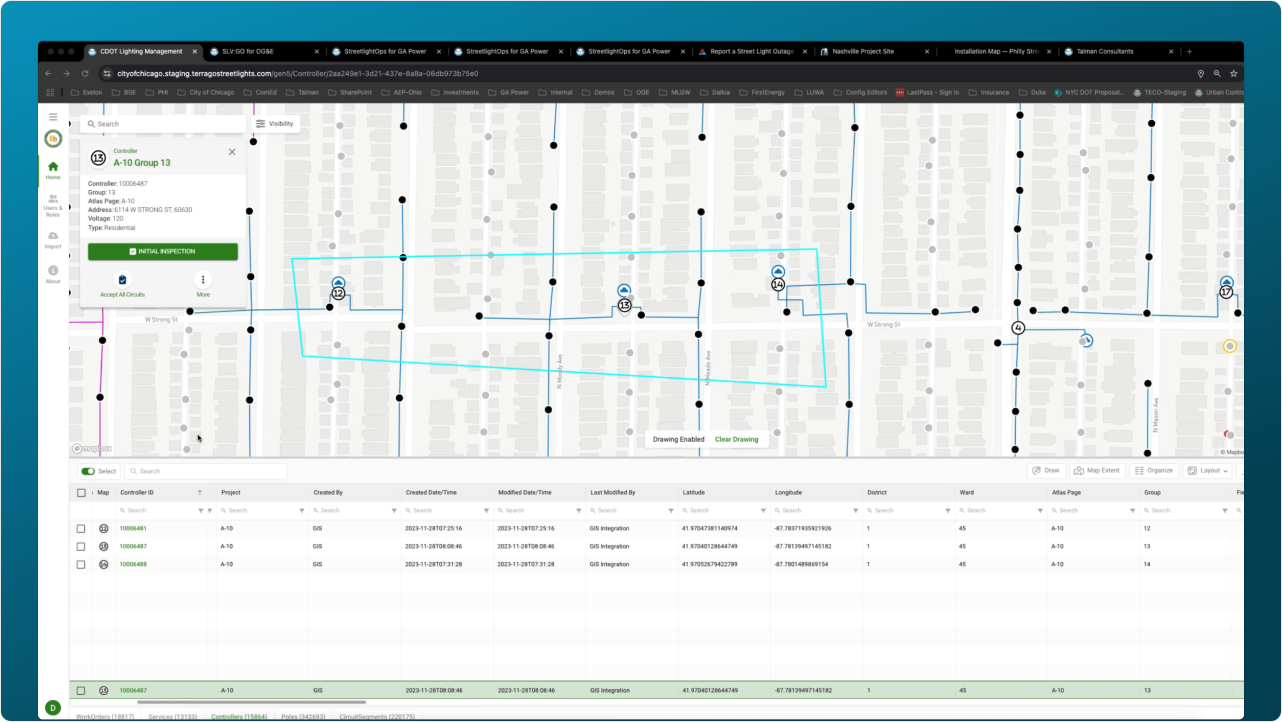1282x722 pixels.
Task: Close the A-10 Group 13 controller panel
Action: coord(232,152)
